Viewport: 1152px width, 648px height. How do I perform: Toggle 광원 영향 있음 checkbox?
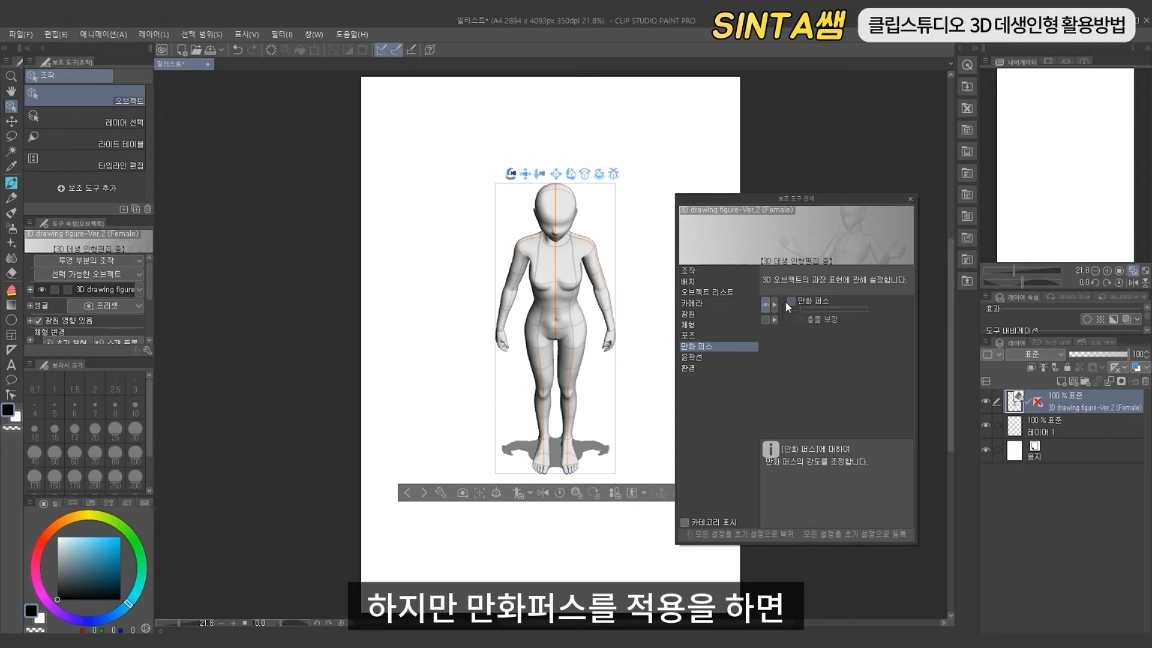click(38, 321)
